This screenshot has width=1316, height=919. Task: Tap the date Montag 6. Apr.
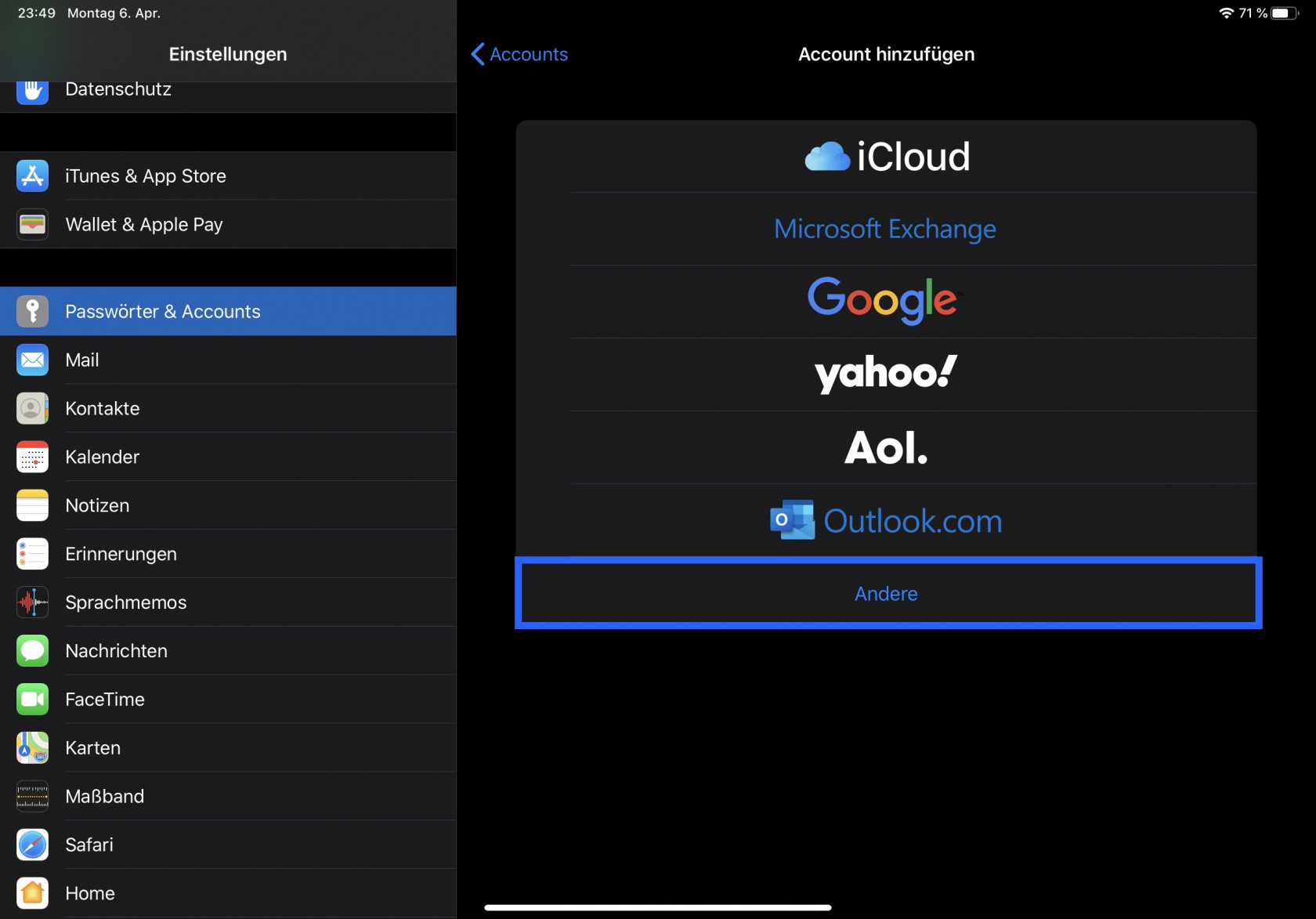[114, 13]
